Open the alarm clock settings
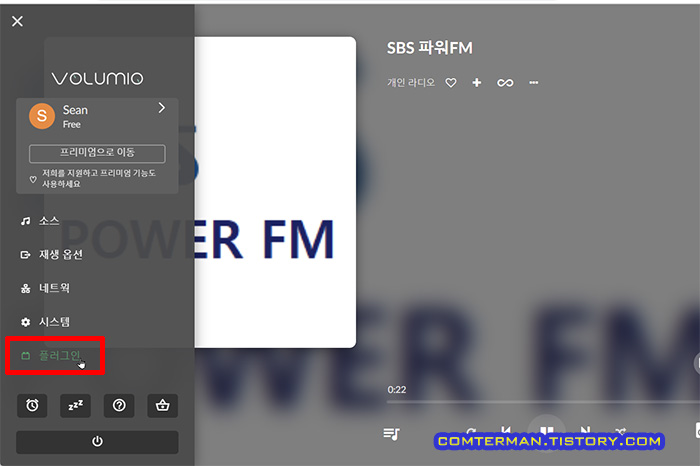Screen dimensions: 700x466 click(32, 405)
